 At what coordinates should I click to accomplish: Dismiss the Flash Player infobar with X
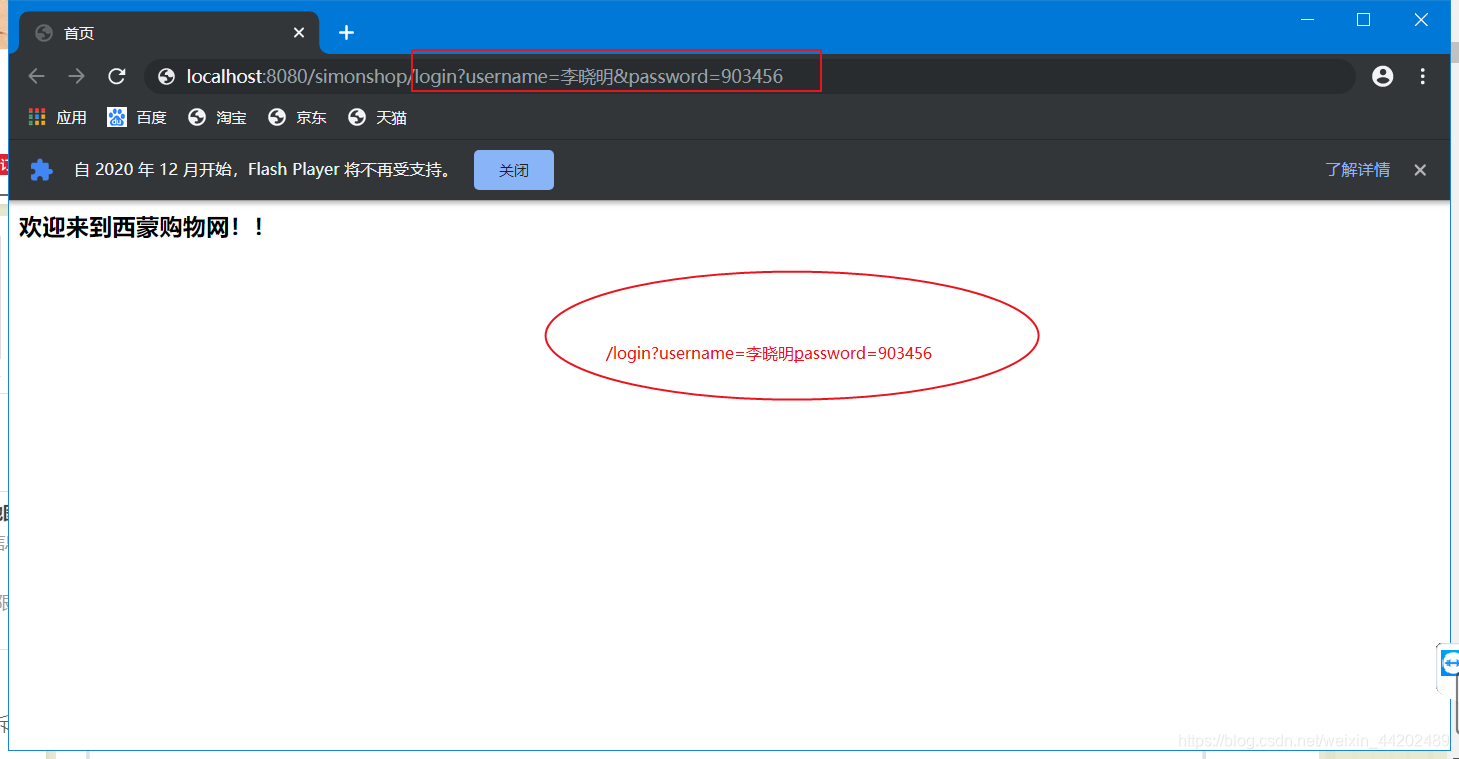tap(1420, 170)
